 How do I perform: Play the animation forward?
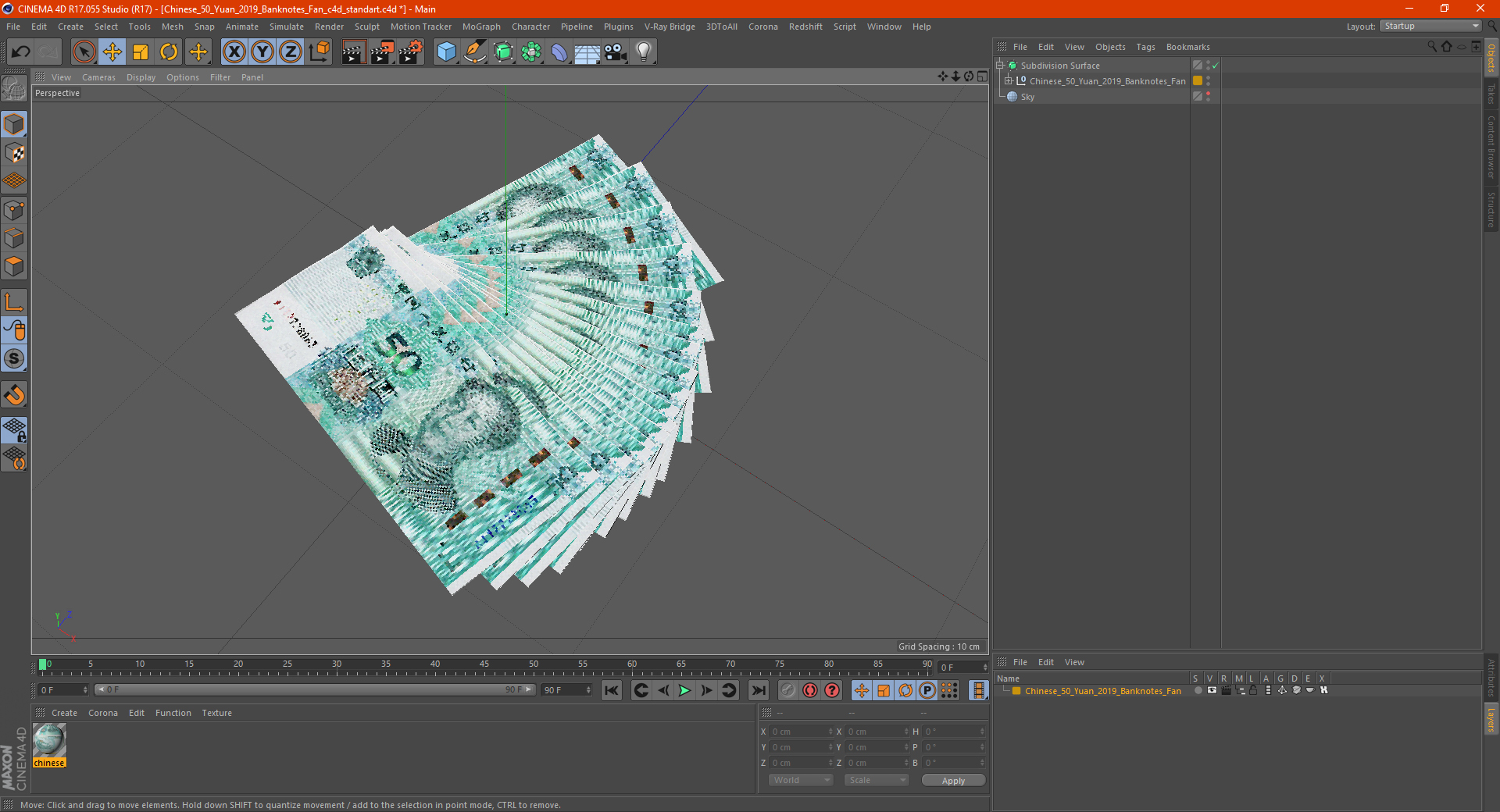(x=684, y=690)
